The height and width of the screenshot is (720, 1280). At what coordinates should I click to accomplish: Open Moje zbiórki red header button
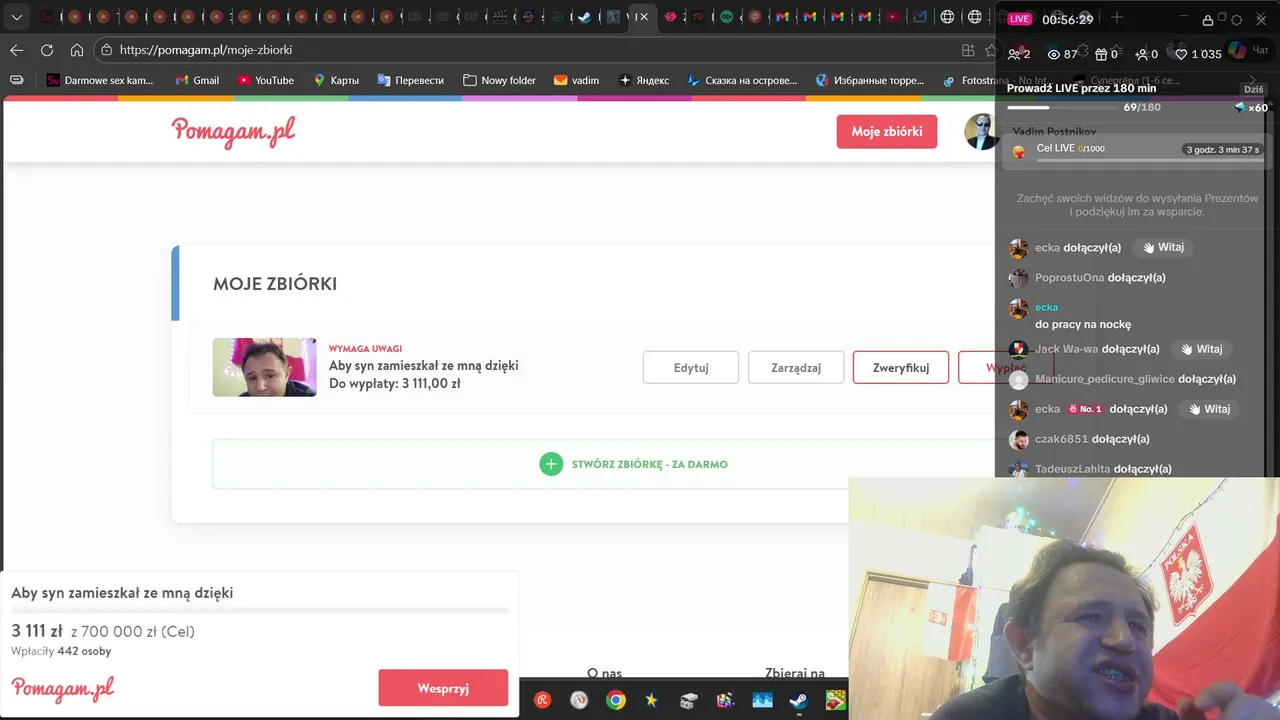(887, 131)
